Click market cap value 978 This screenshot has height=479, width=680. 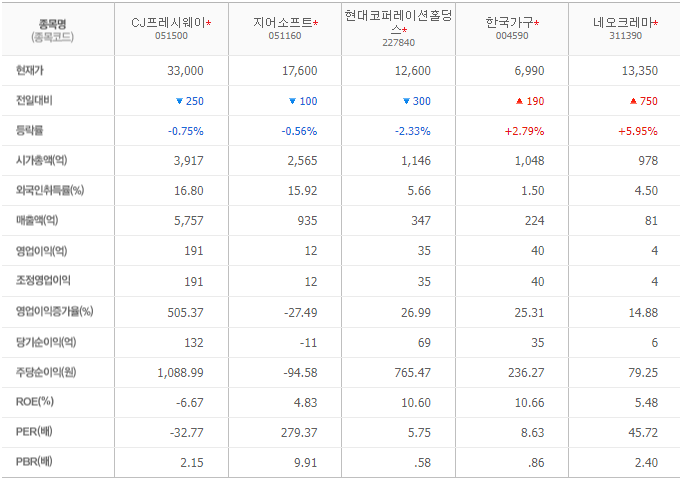tap(648, 161)
